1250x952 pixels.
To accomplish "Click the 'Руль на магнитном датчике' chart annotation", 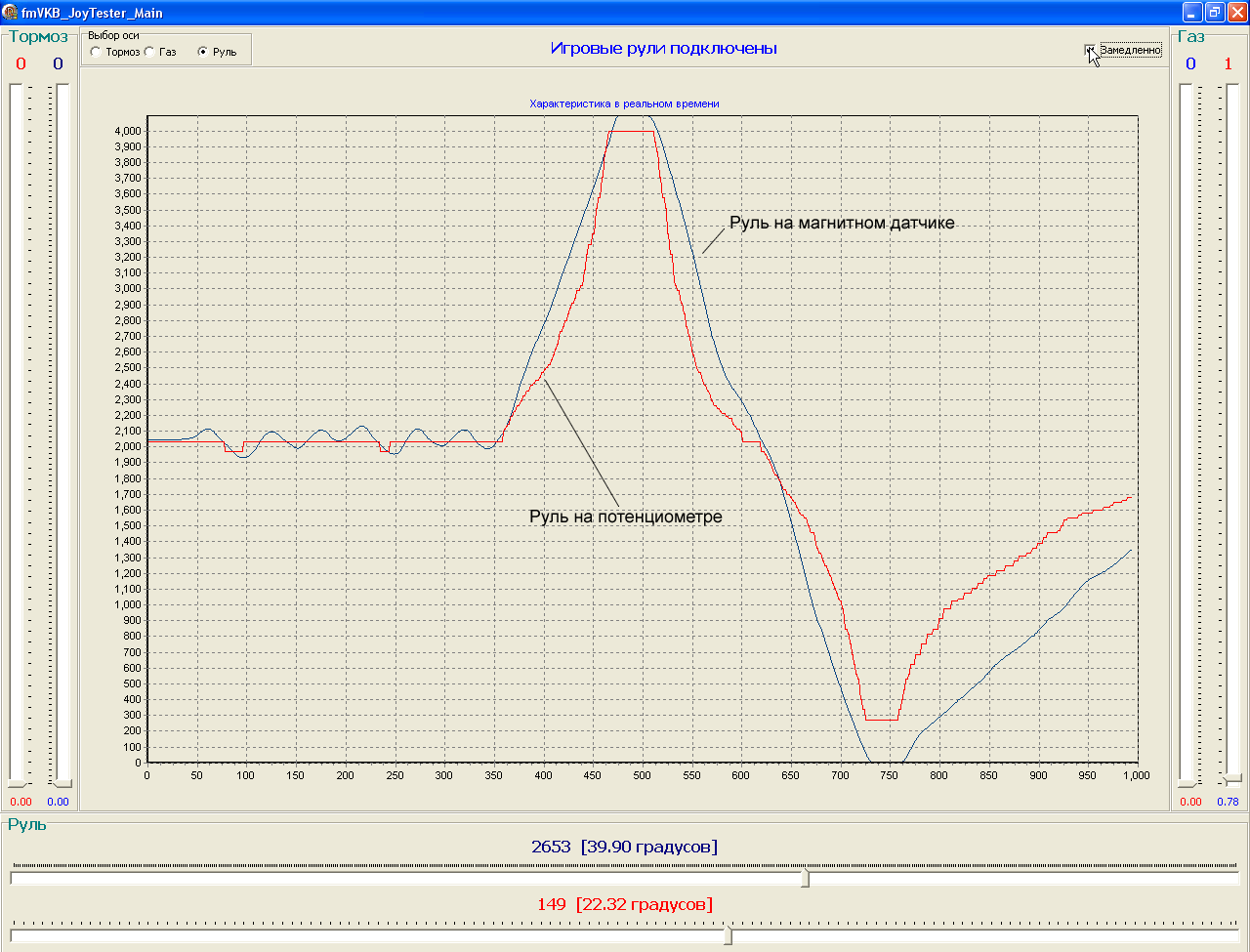I will point(842,223).
